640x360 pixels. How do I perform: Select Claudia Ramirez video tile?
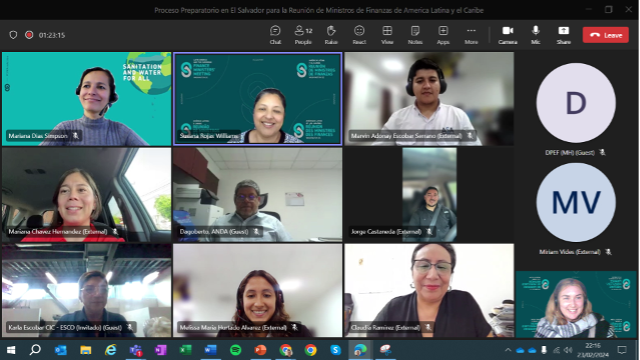click(429, 290)
